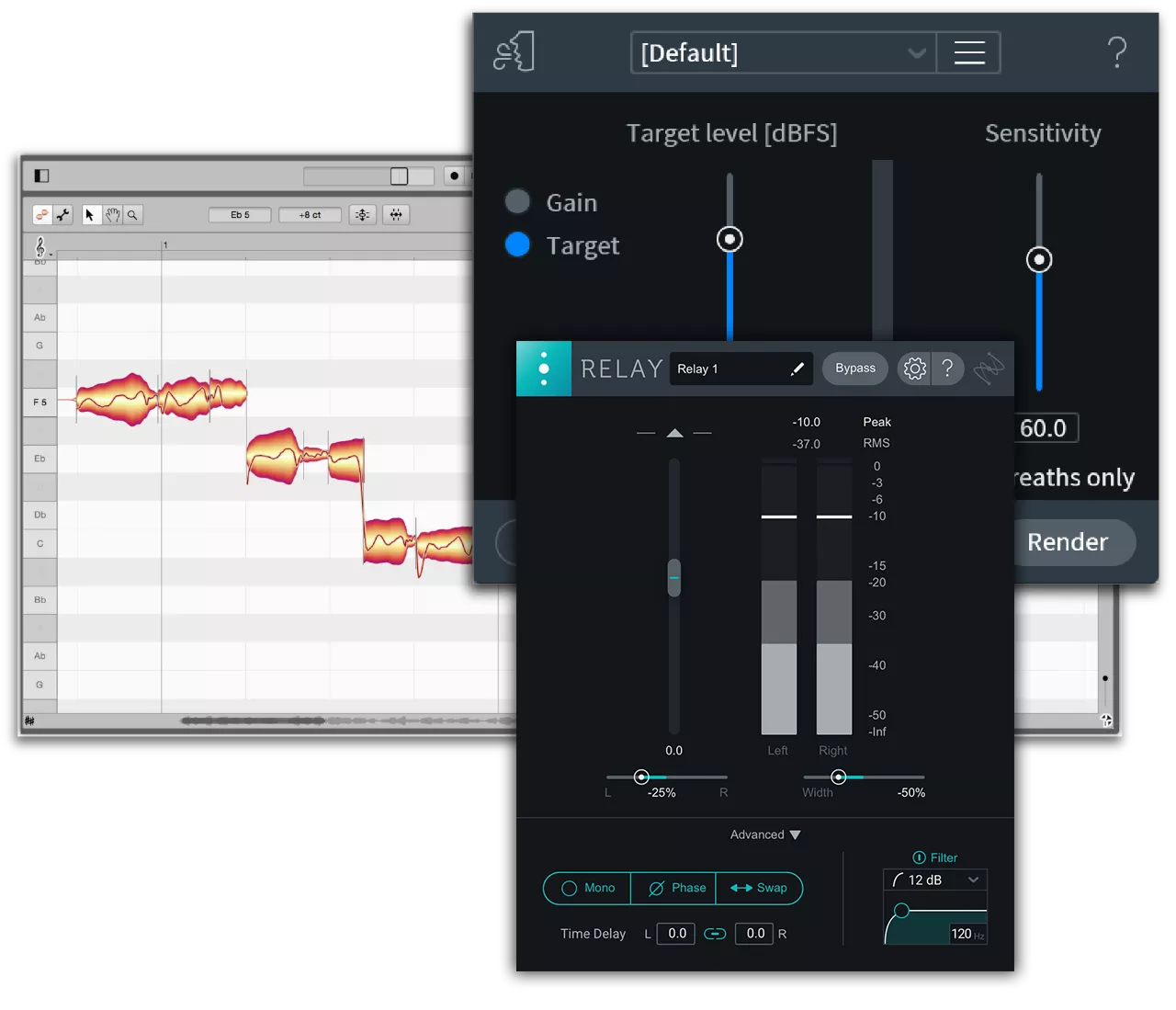Click the Render button
This screenshot has width=1176, height=1010.
click(1071, 542)
